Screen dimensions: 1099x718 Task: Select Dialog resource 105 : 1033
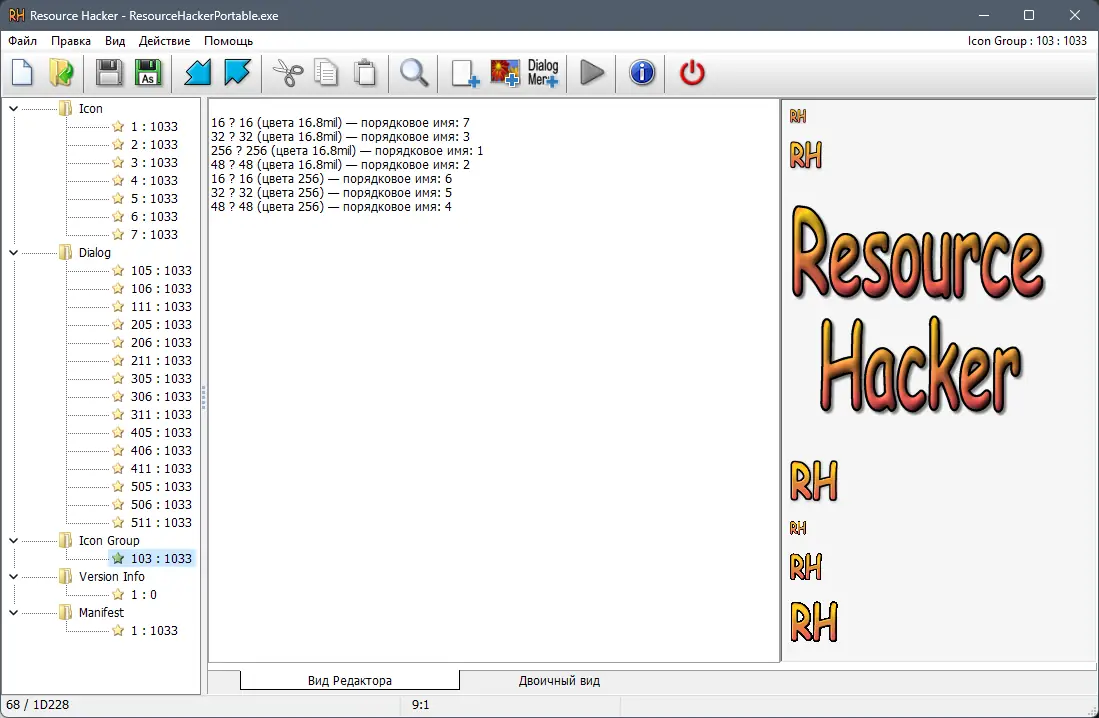[x=161, y=271]
